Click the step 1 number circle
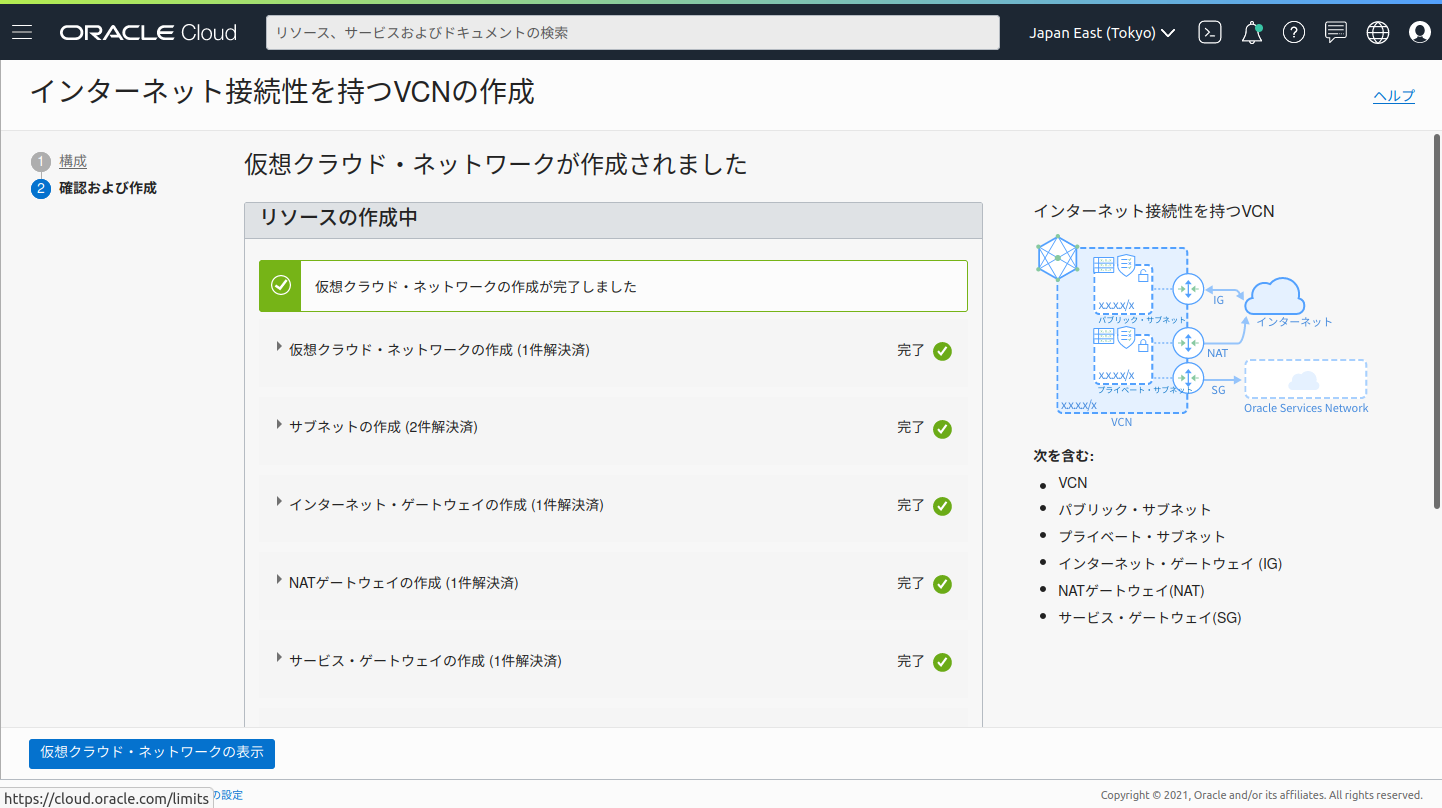 40,162
